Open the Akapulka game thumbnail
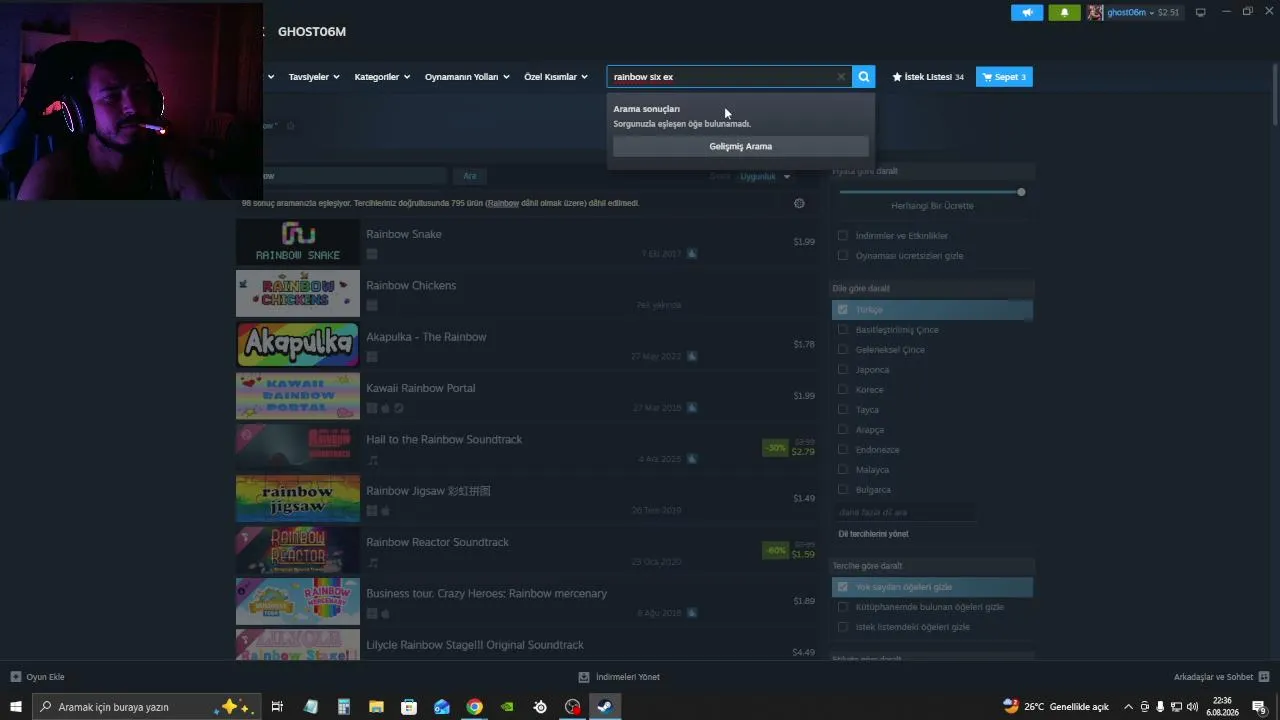Screen dimensions: 1280x720 pos(298,345)
